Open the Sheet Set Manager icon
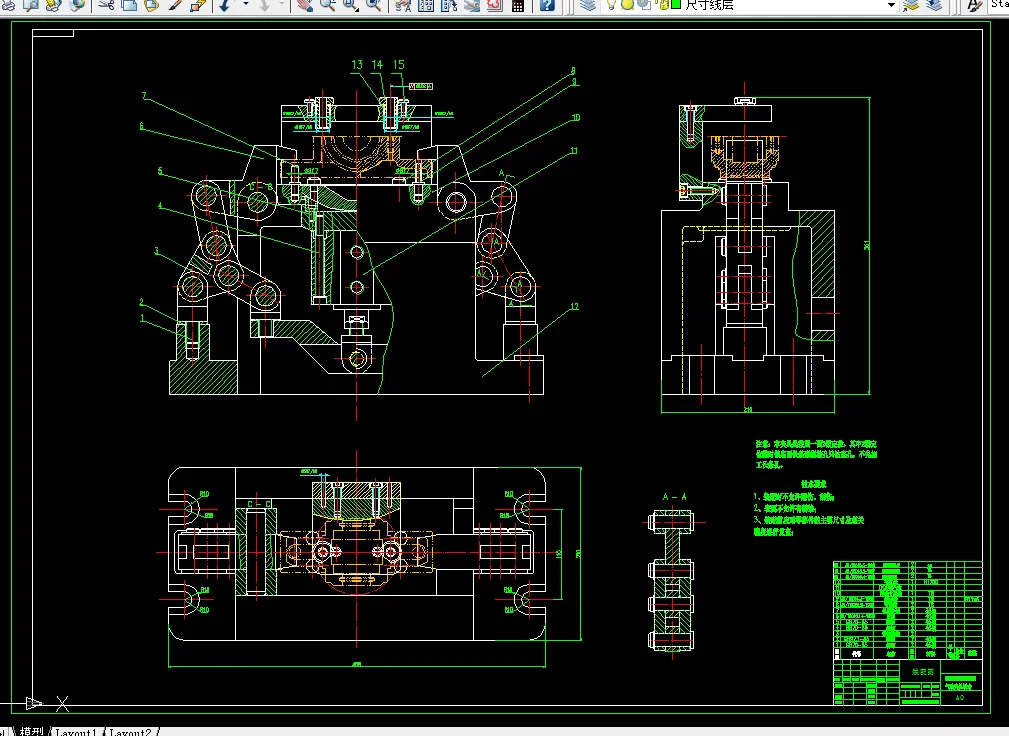 [472, 5]
